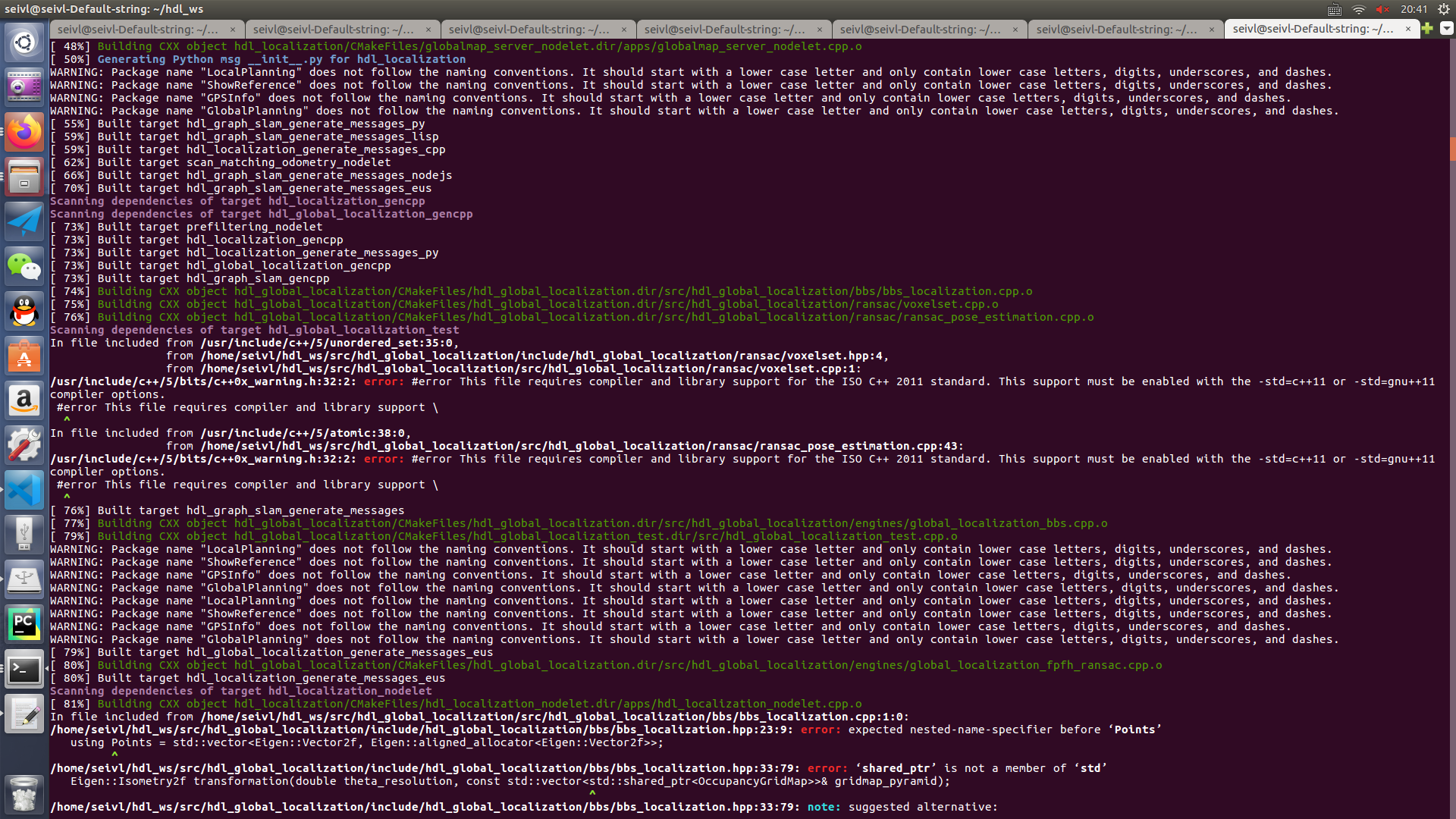
Task: Open QQ messenger from the launcher
Action: [24, 311]
